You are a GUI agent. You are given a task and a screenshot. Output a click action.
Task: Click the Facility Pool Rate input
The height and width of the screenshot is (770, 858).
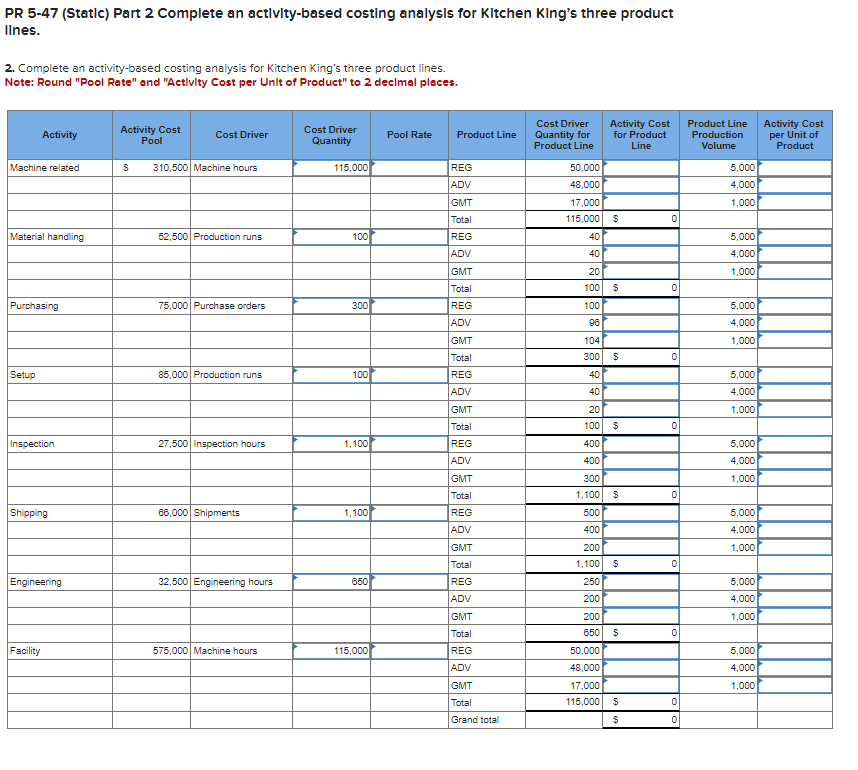pyautogui.click(x=409, y=651)
